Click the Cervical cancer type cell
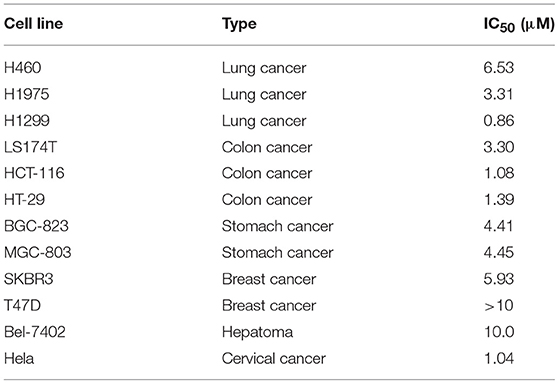The width and height of the screenshot is (558, 383). [x=274, y=358]
